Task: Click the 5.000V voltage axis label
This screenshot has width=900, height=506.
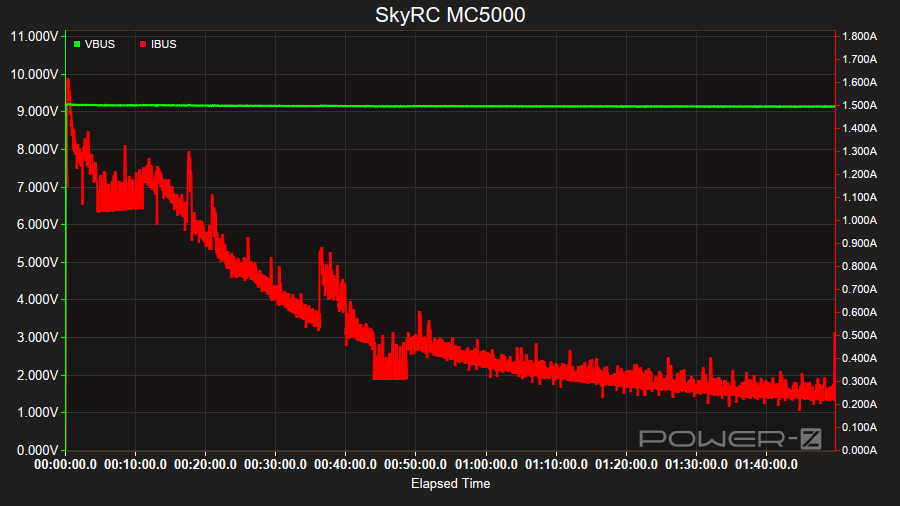Action: pos(37,263)
